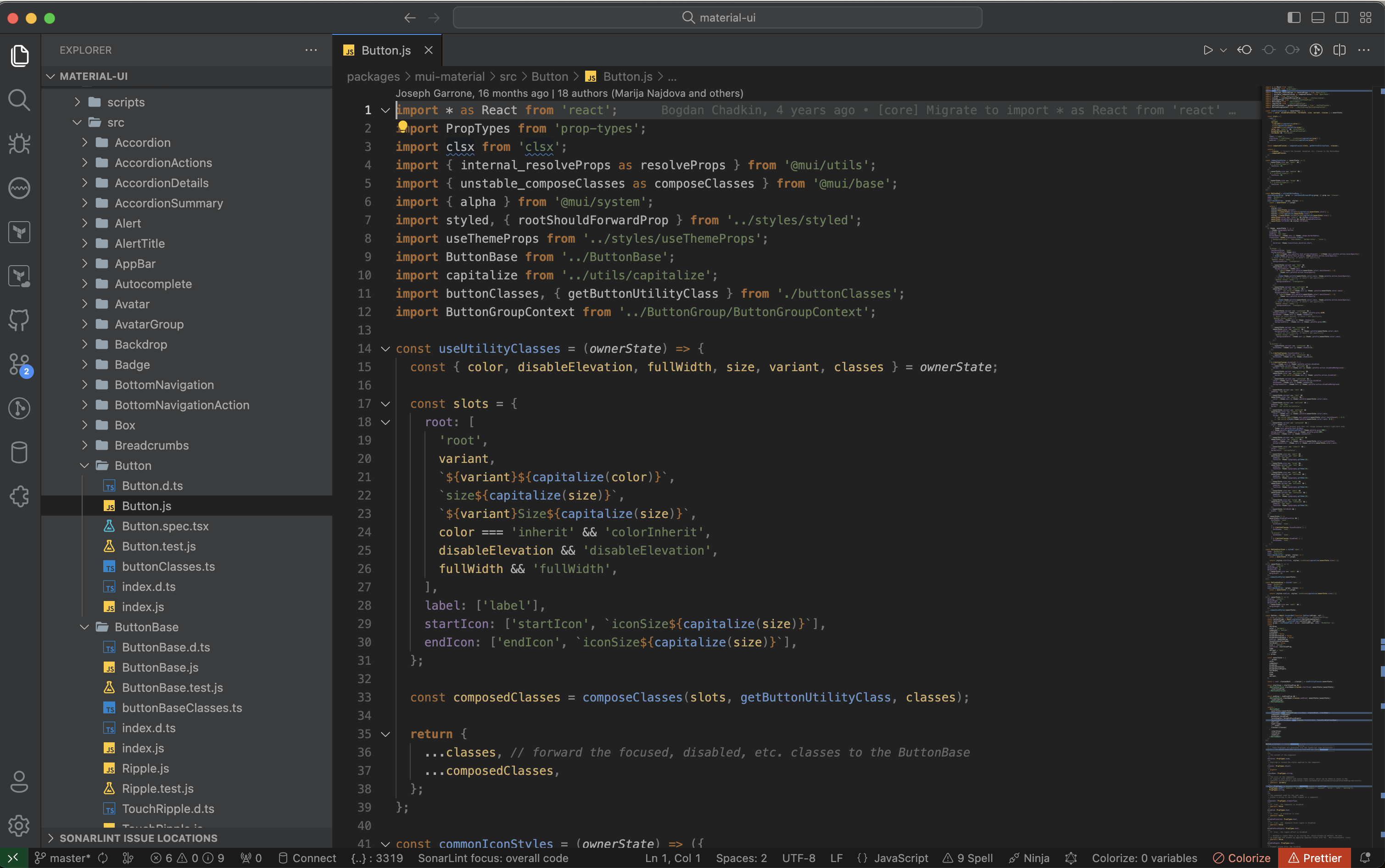Viewport: 1385px width, 868px height.
Task: Toggle Ninja status bar item
Action: coord(1029,857)
